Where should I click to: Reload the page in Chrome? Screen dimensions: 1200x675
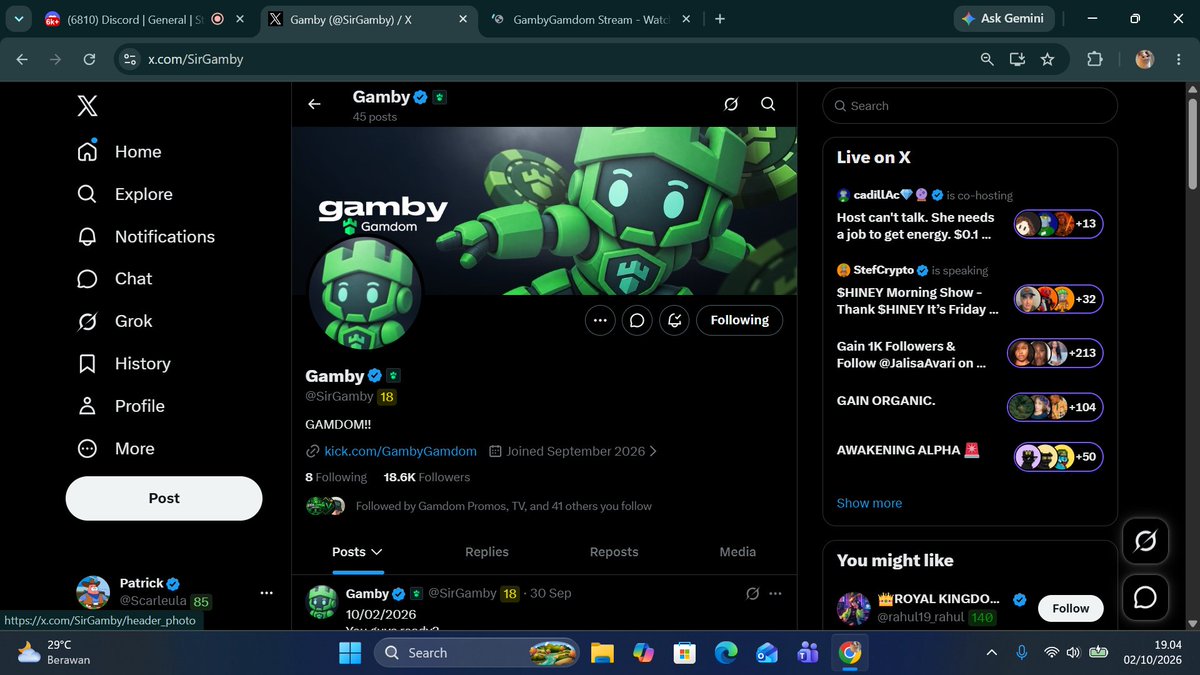pyautogui.click(x=89, y=59)
